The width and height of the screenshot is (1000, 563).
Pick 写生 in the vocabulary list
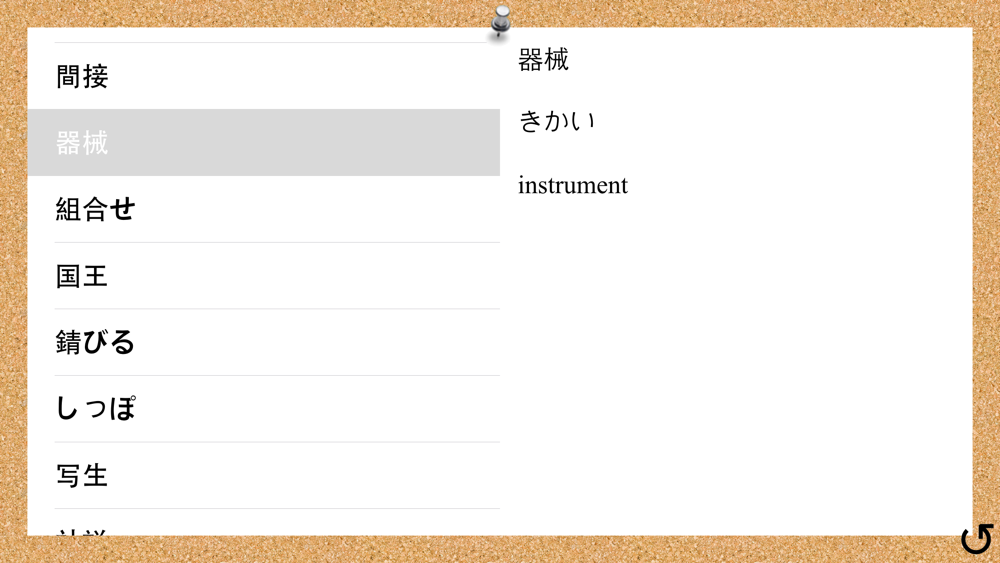point(263,476)
